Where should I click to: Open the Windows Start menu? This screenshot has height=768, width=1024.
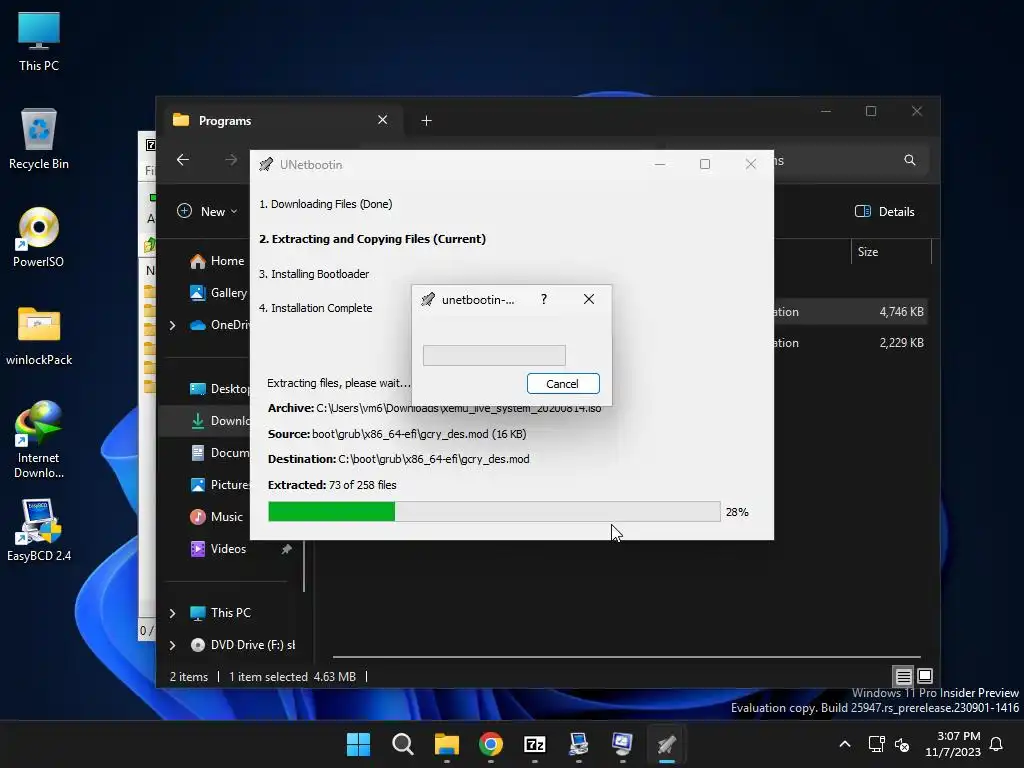tap(358, 744)
